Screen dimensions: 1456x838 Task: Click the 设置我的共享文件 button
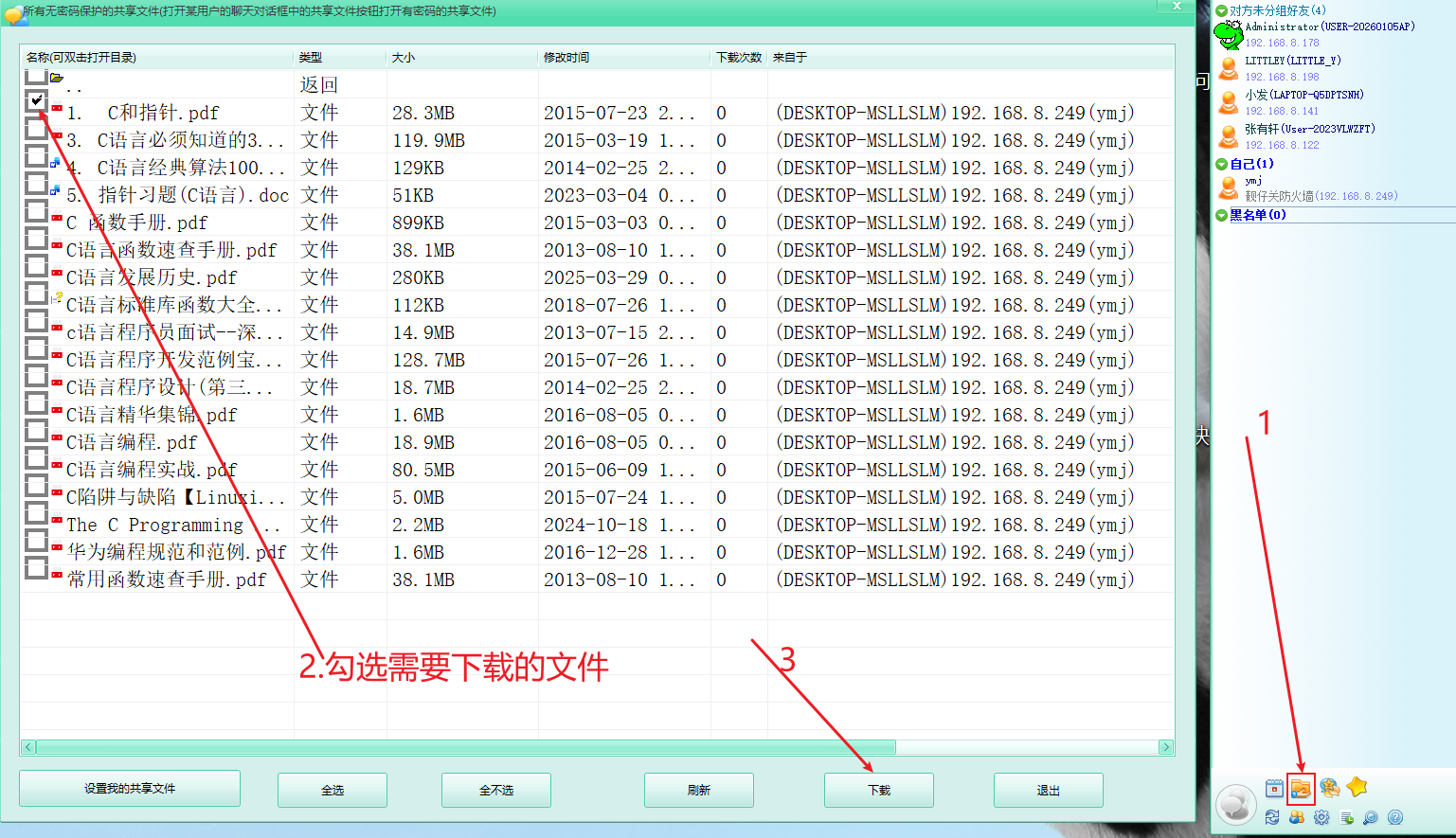130,788
